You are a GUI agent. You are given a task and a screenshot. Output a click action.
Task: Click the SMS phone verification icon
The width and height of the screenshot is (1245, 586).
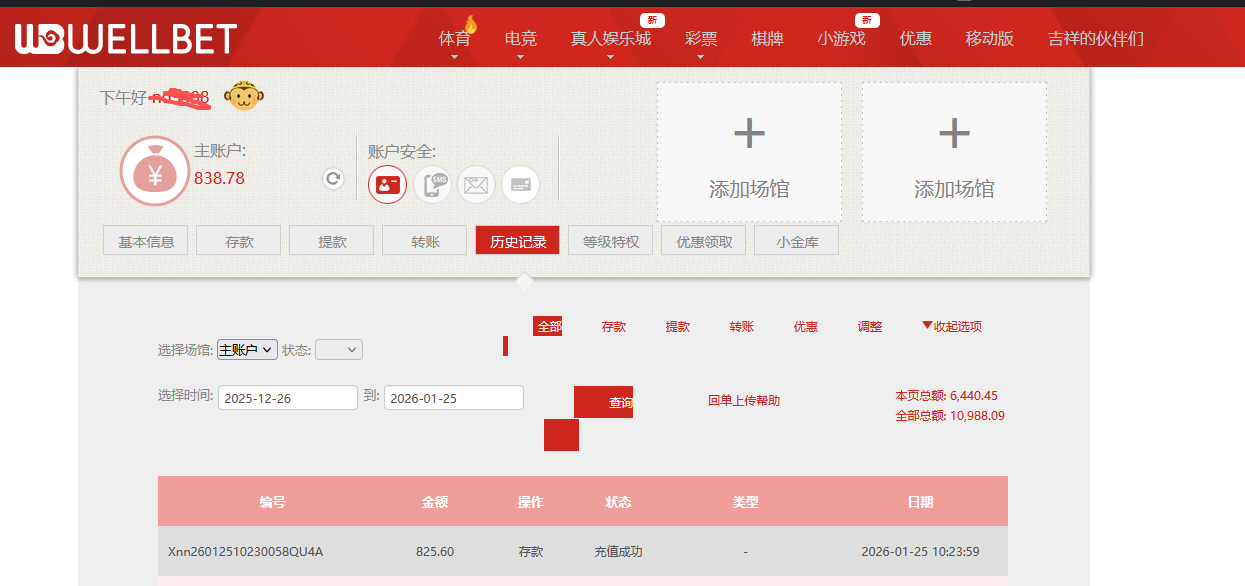click(x=432, y=184)
